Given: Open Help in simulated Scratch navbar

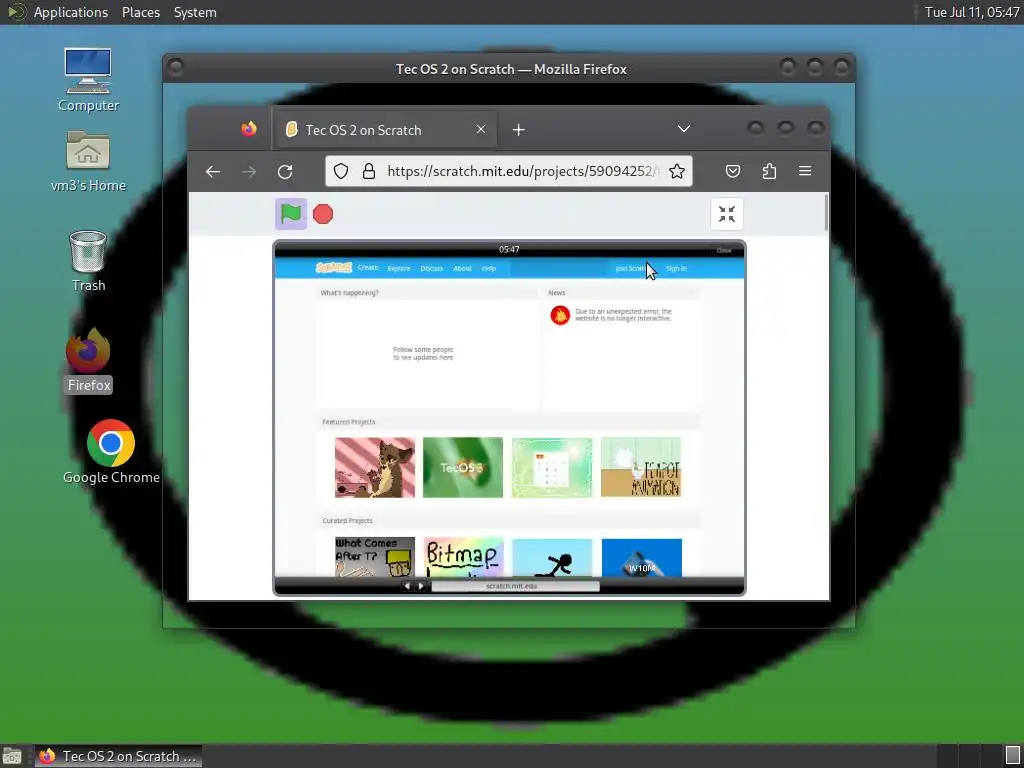Looking at the screenshot, I should pyautogui.click(x=488, y=268).
